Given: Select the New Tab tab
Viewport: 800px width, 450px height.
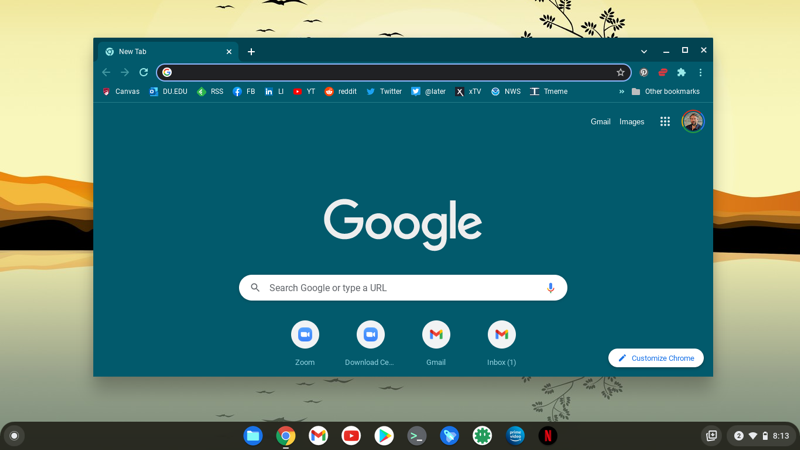Looking at the screenshot, I should pos(167,52).
